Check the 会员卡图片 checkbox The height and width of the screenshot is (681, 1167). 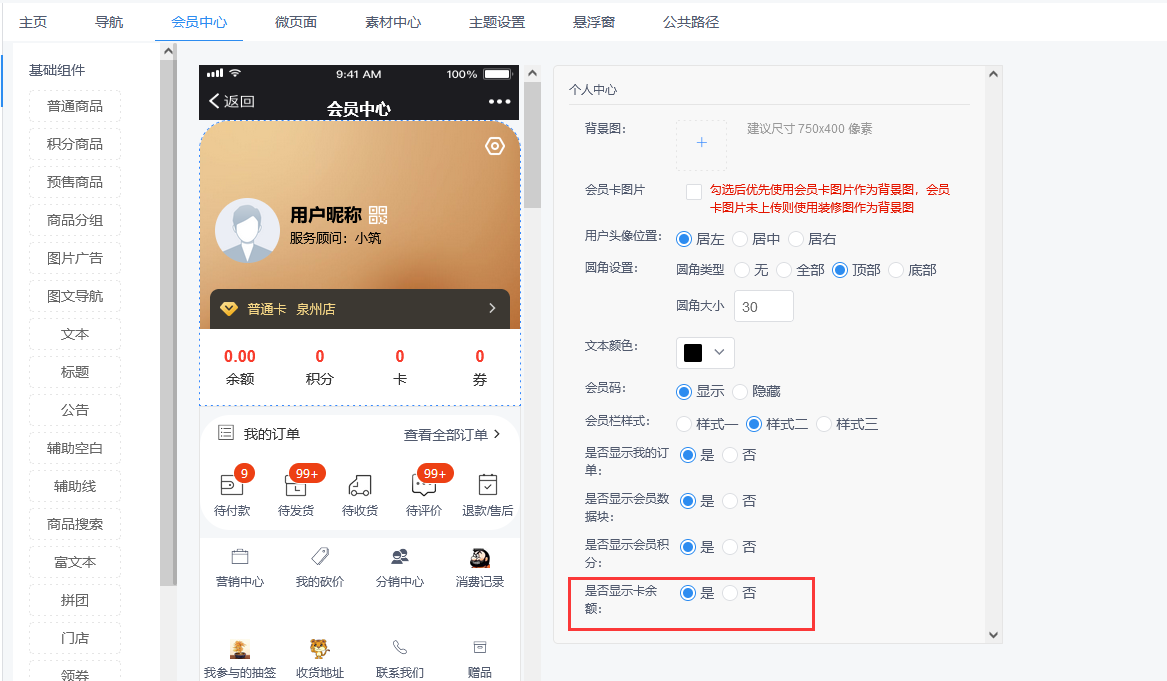(694, 191)
